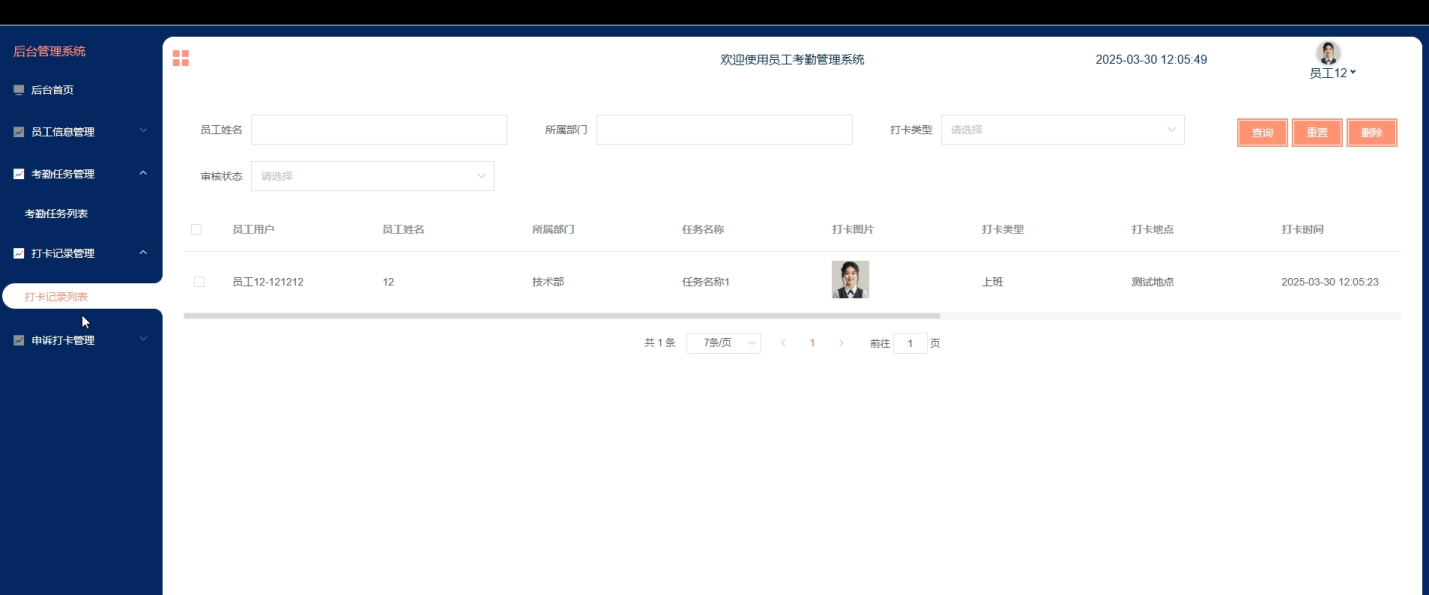Click the 员工信息管理 sidebar icon

point(19,132)
